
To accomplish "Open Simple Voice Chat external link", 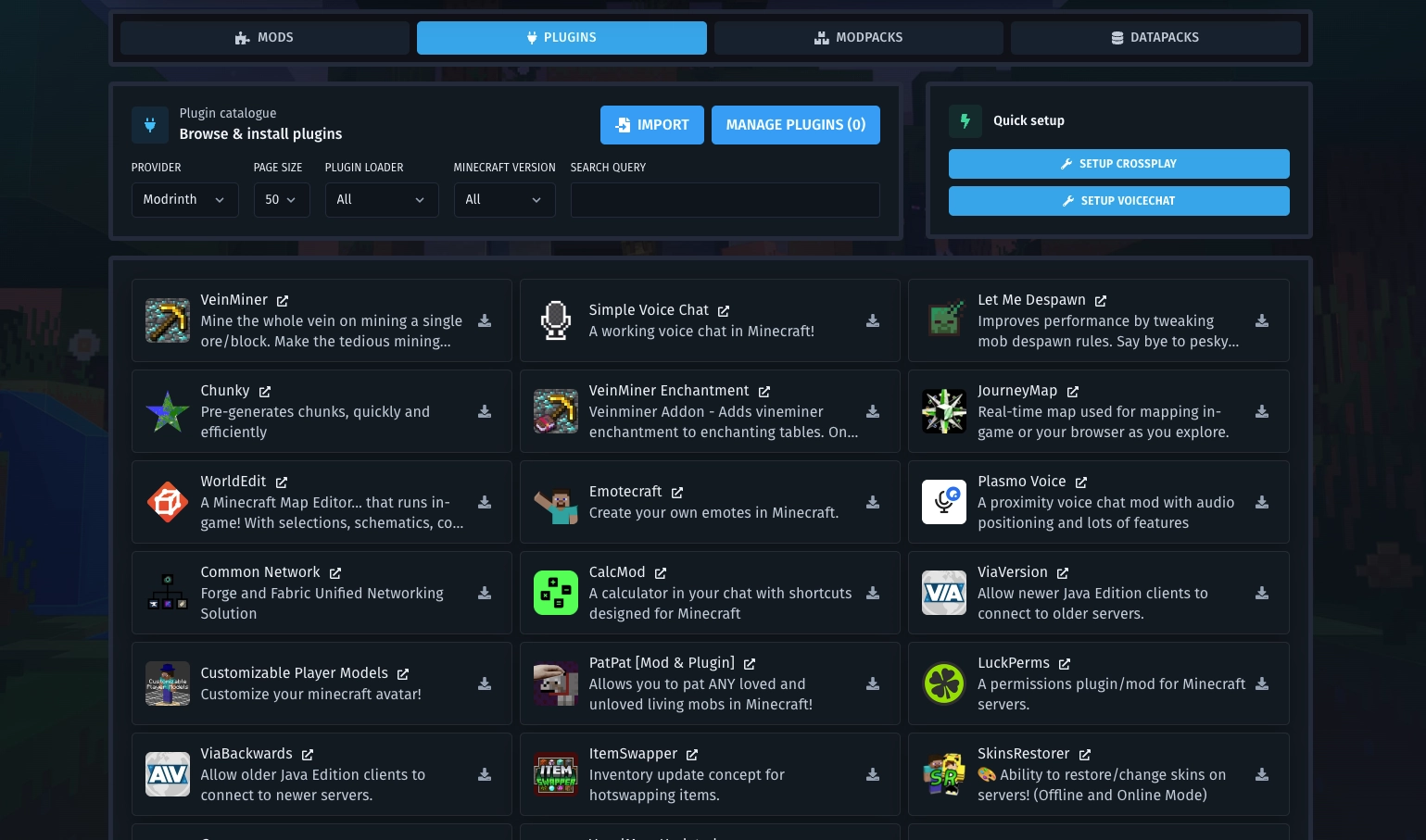I will click(x=724, y=311).
